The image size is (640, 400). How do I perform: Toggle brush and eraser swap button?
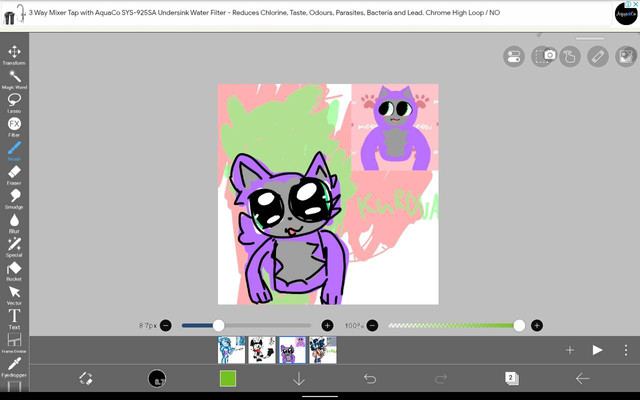(86, 379)
